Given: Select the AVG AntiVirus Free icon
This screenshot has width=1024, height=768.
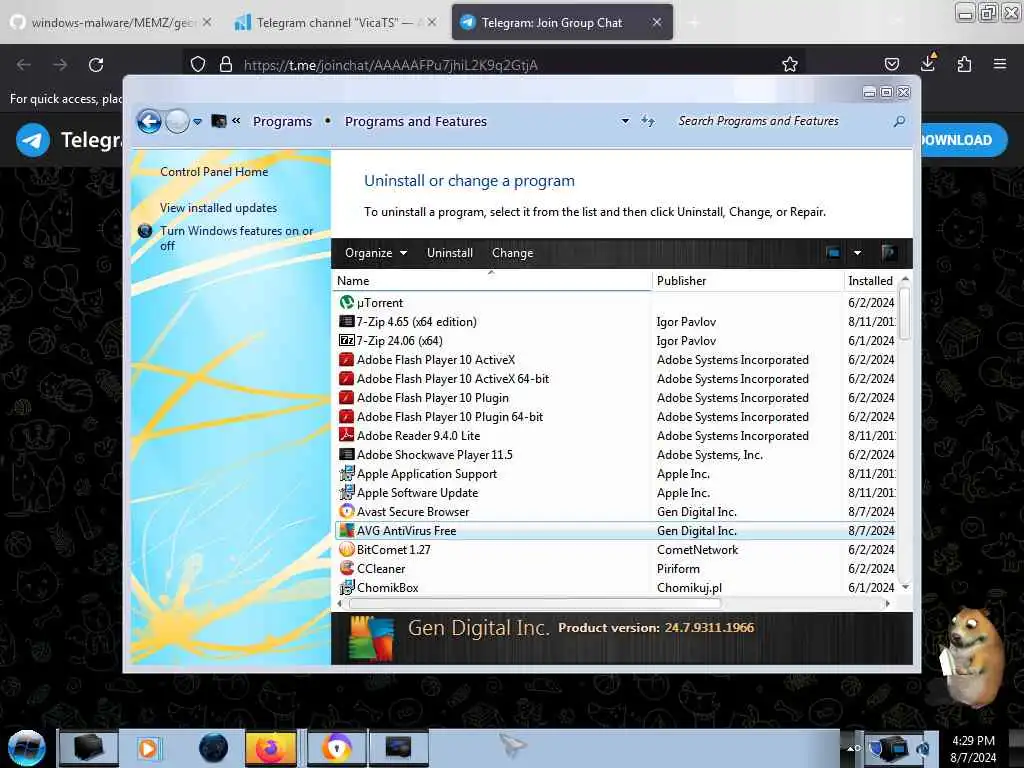Looking at the screenshot, I should coord(347,530).
